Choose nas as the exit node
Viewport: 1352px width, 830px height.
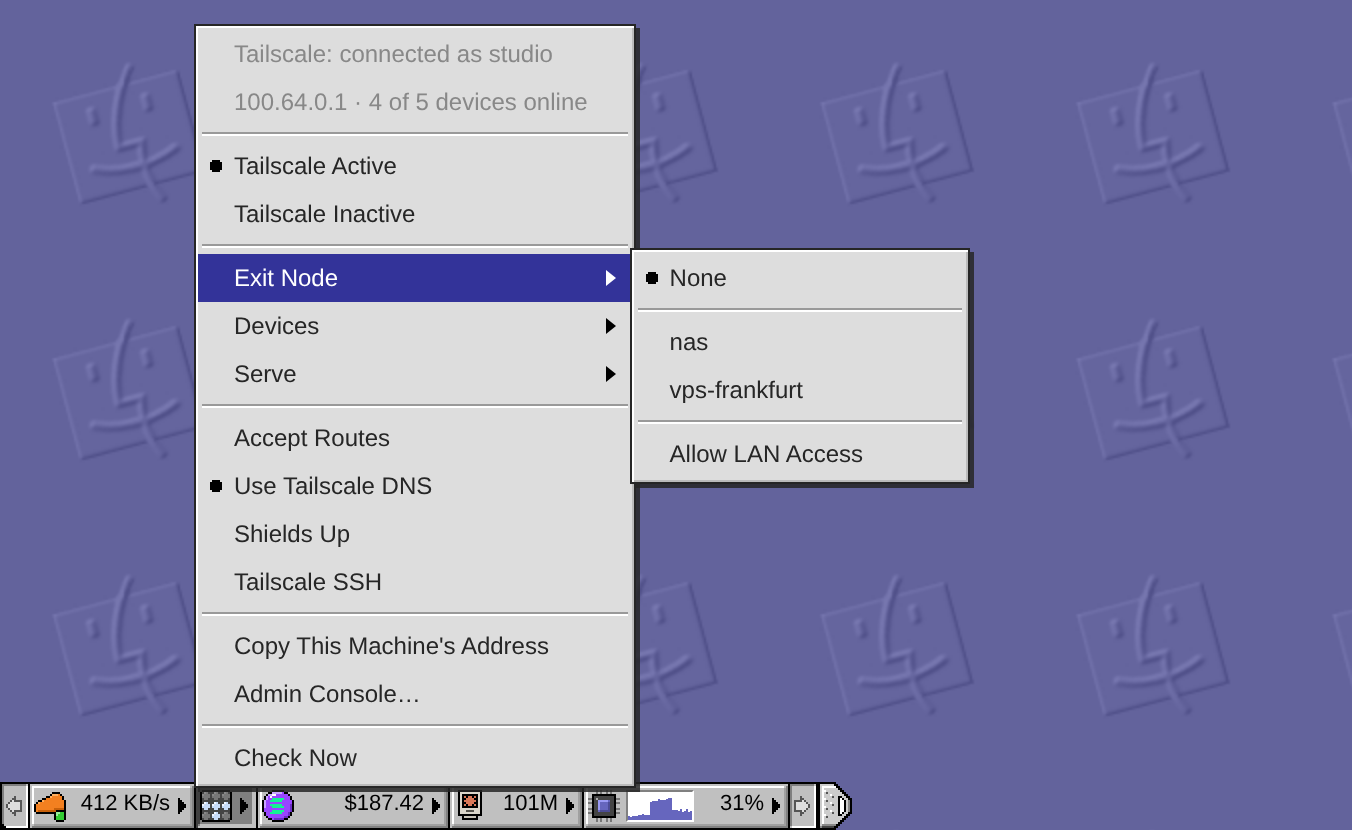click(x=800, y=342)
